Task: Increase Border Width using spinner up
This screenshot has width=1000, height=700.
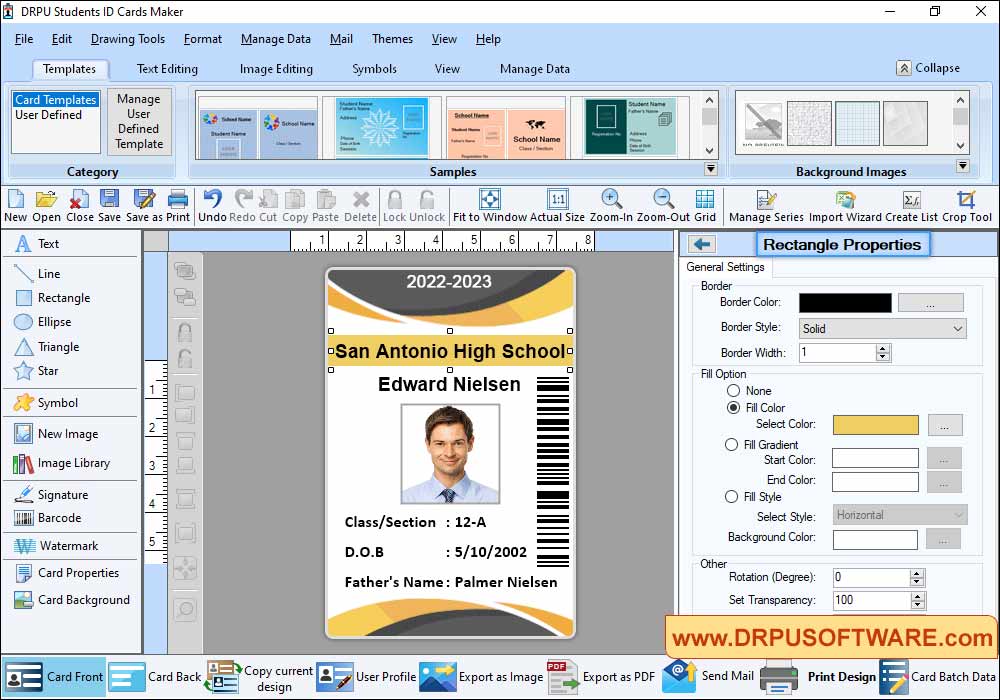Action: 883,349
